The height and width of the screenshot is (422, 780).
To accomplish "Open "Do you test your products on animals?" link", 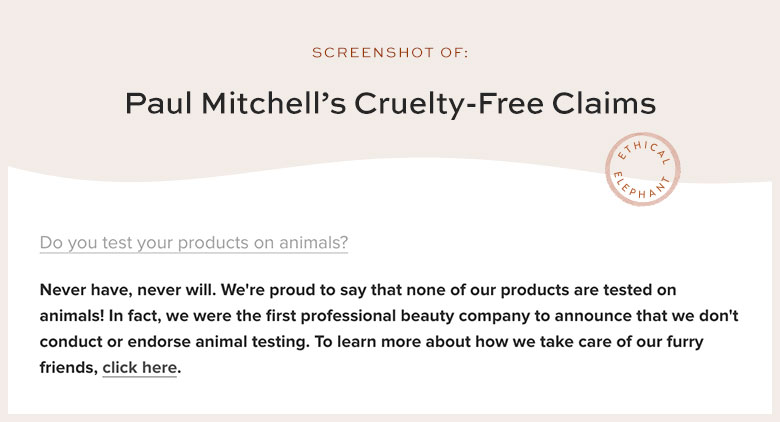I will point(194,243).
